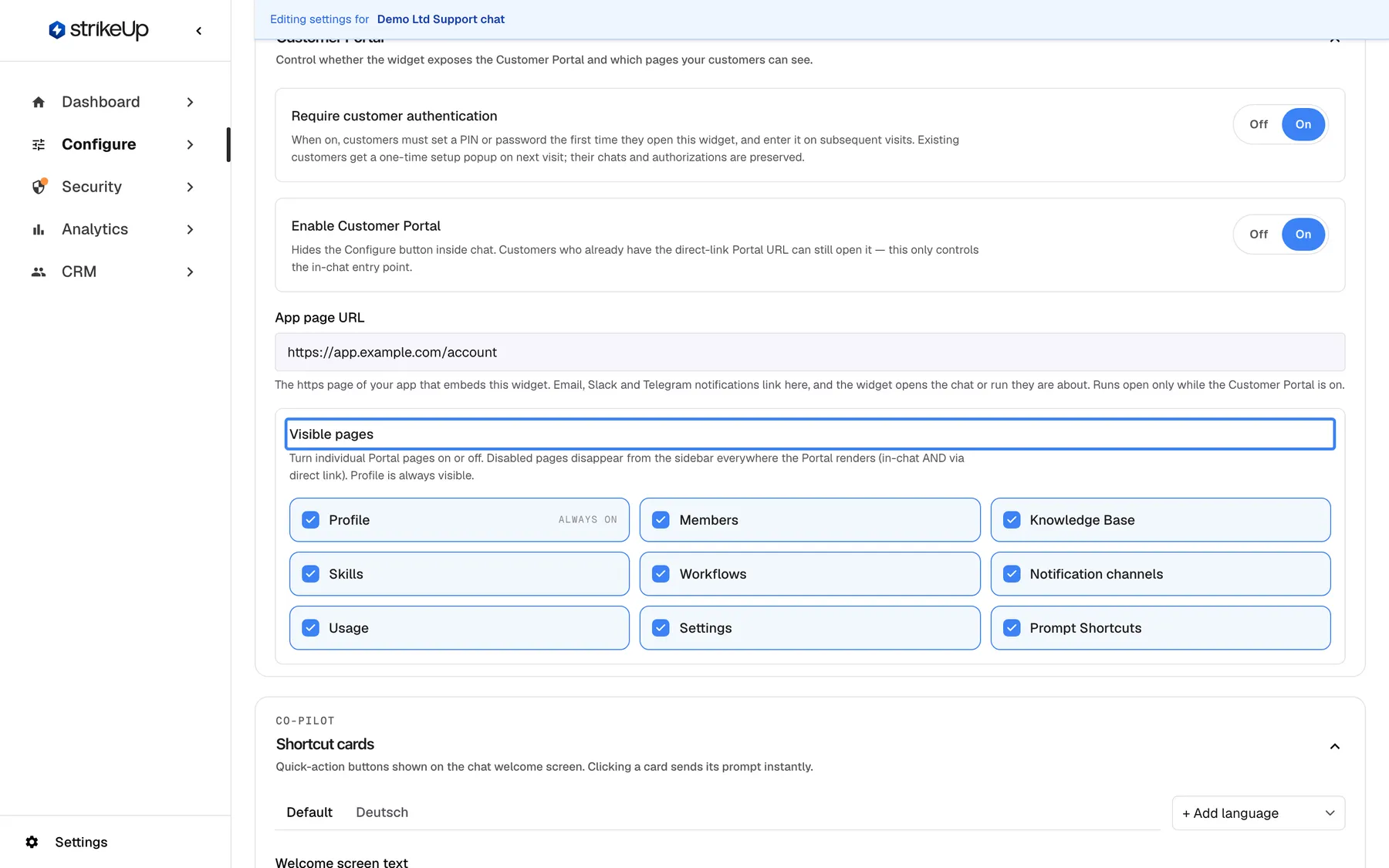Uncheck the Skills page checkbox
Screen dimensions: 1389x868
(x=310, y=574)
